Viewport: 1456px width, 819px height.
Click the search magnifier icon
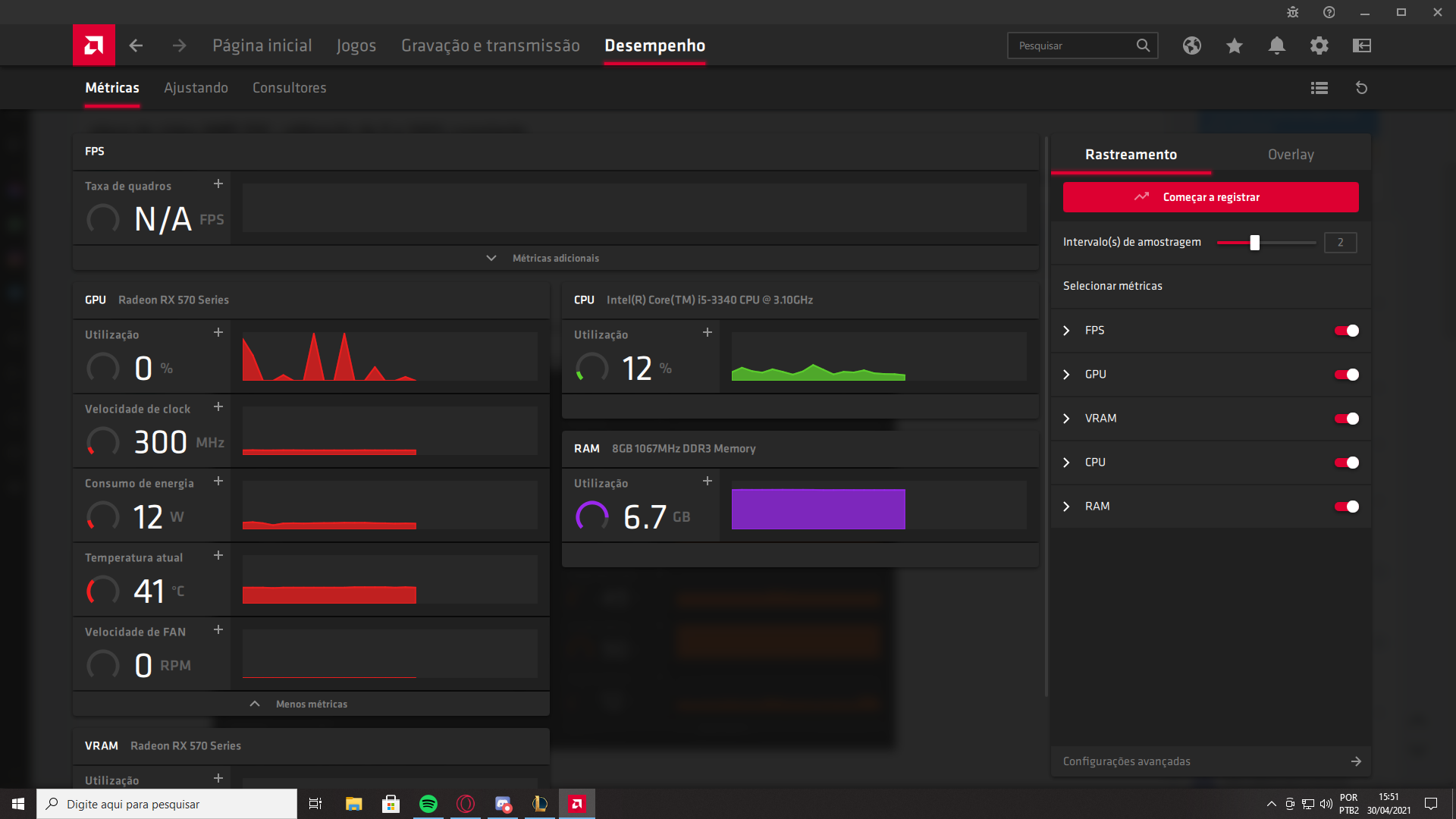pos(1143,45)
